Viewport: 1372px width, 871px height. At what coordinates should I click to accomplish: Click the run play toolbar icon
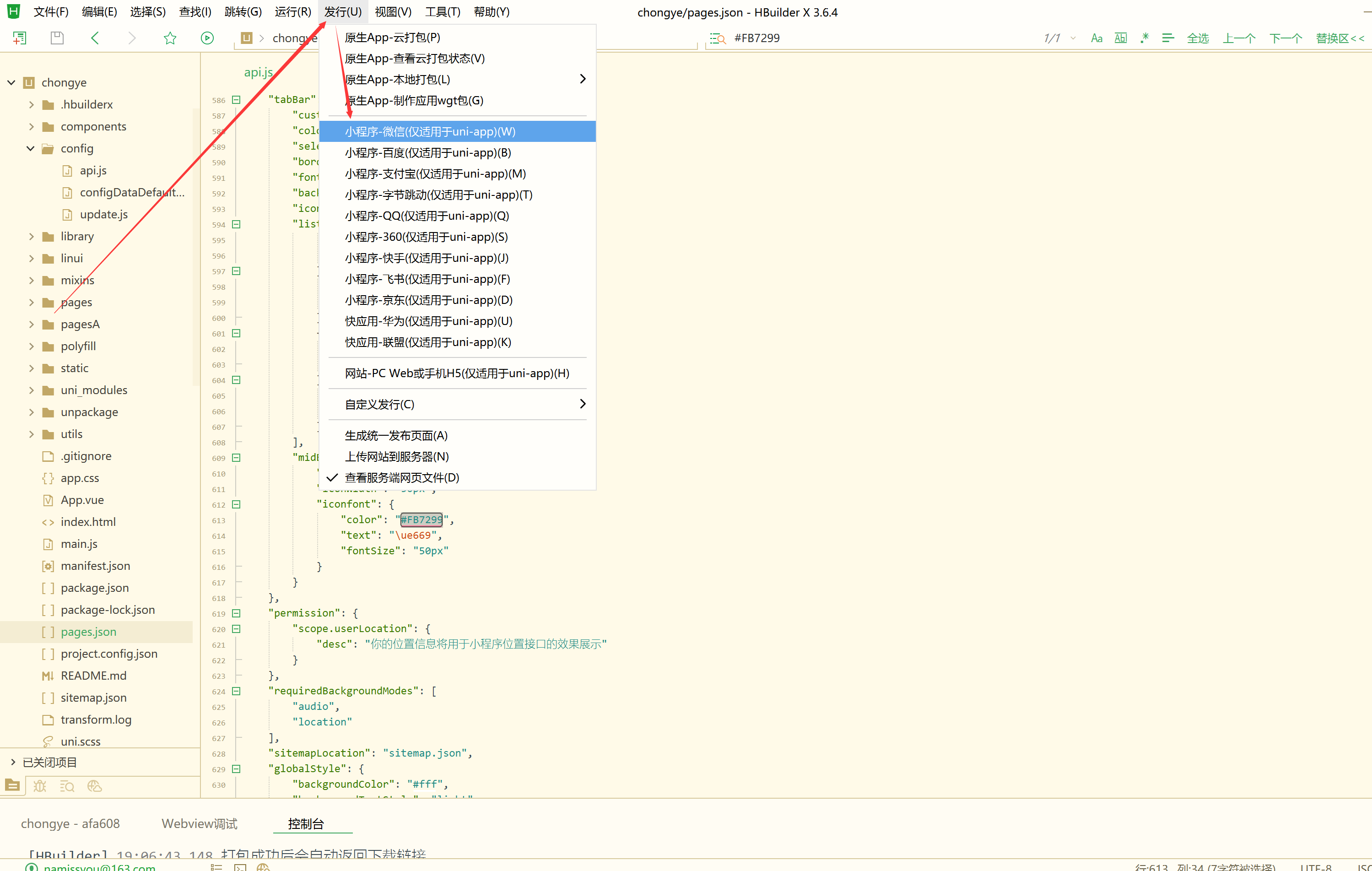click(207, 38)
